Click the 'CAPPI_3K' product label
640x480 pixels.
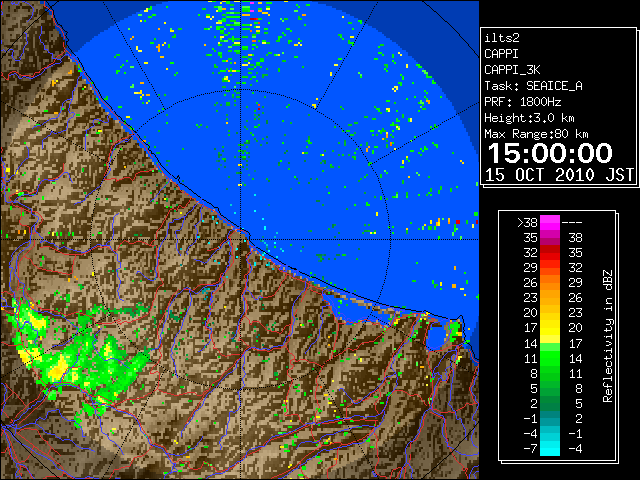pyautogui.click(x=512, y=70)
